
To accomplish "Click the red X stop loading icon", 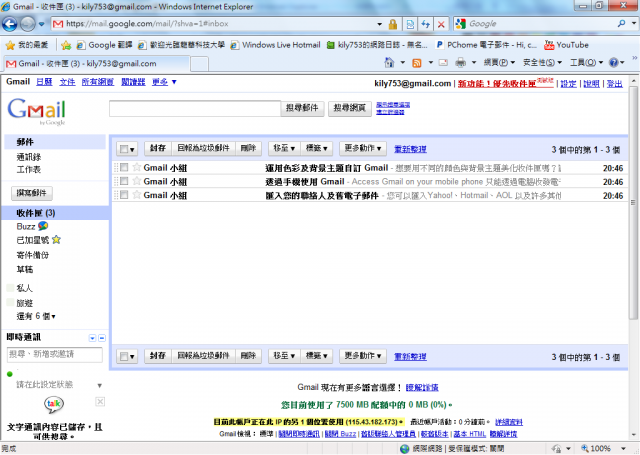I will 441,24.
